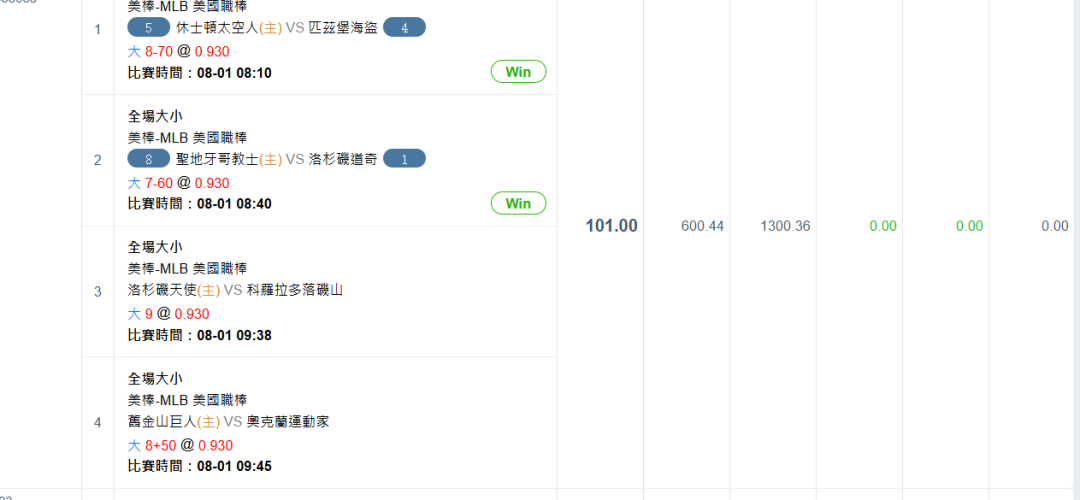The image size is (1080, 500).
Task: Click Pittsburgh score badge showing 4
Action: (404, 28)
